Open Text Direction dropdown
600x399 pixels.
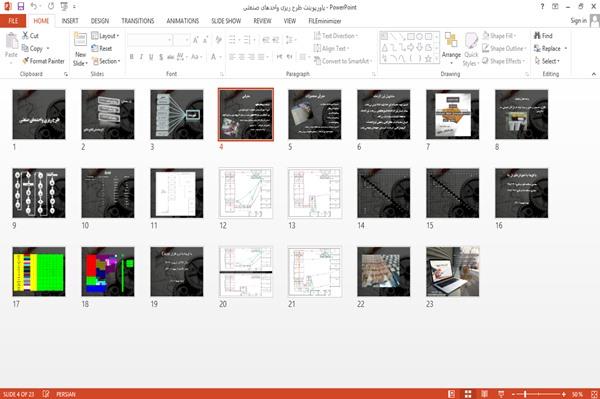336,36
